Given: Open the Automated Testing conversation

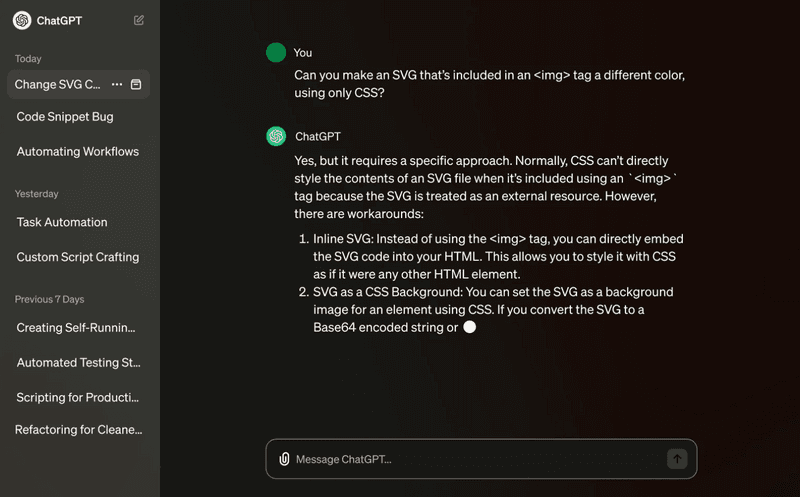Looking at the screenshot, I should [79, 363].
